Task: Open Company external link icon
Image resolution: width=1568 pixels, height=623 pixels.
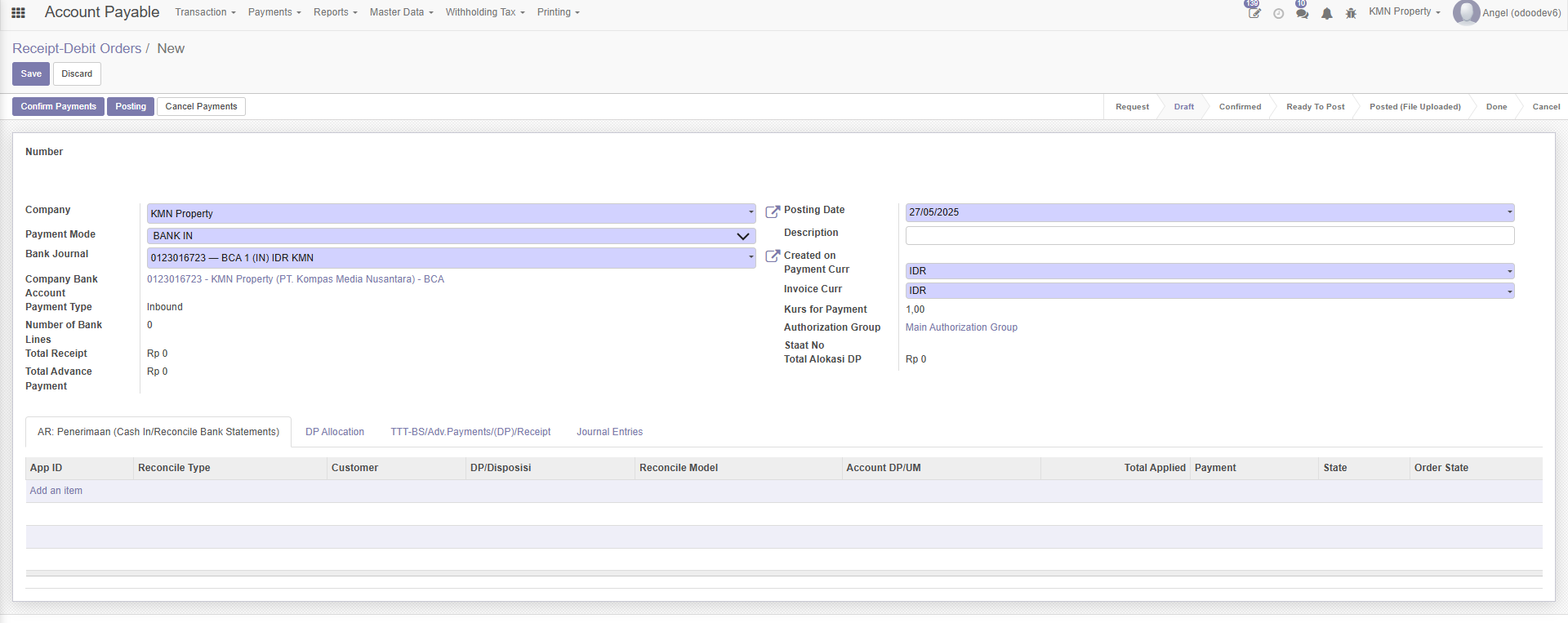Action: click(x=773, y=212)
